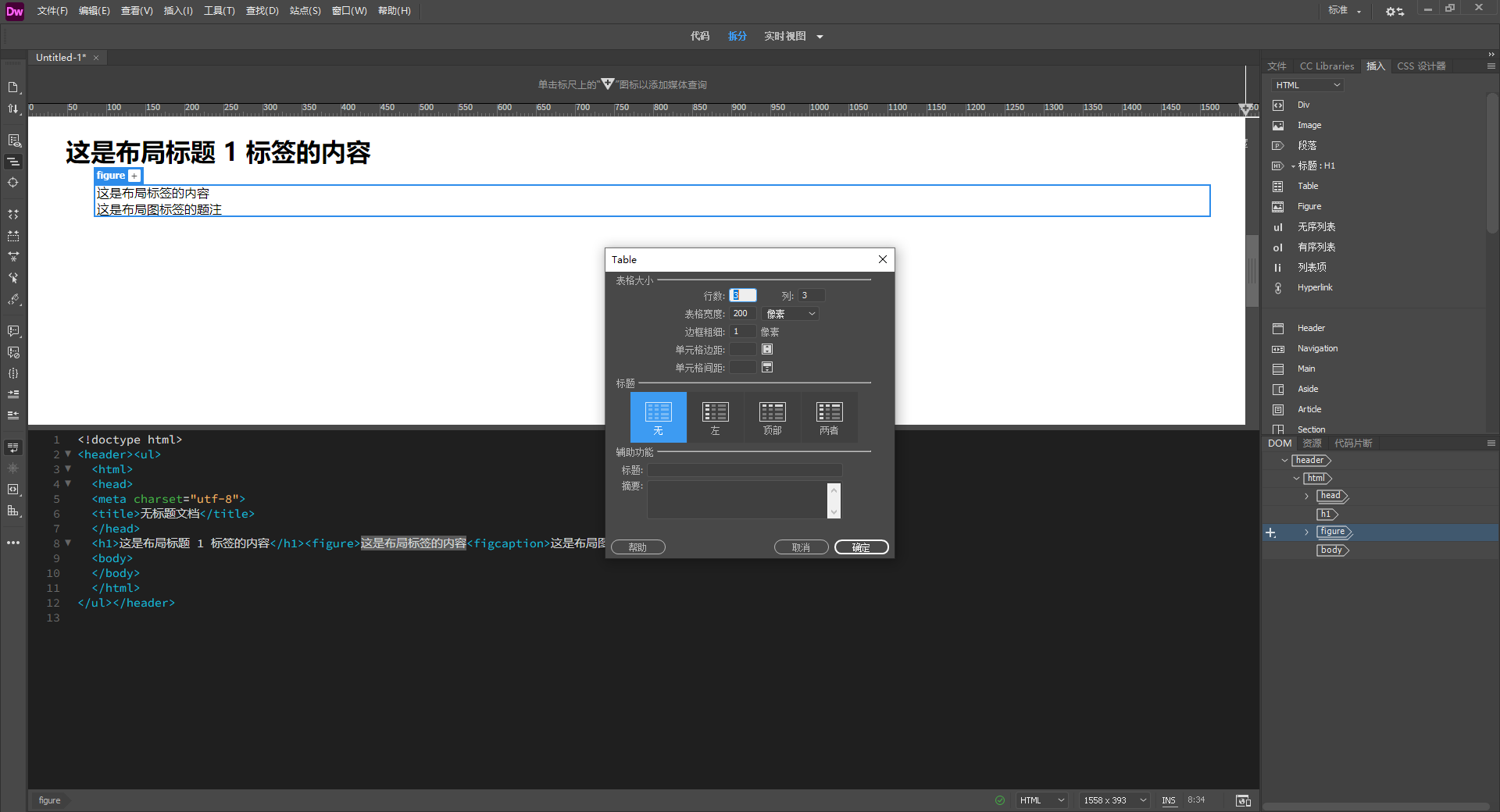This screenshot has width=1500, height=812.
Task: Click the 帮助 button in Table dialog
Action: coord(637,547)
